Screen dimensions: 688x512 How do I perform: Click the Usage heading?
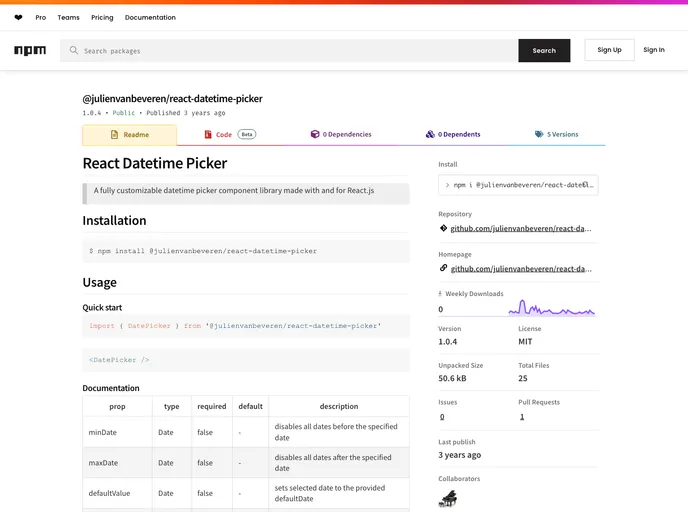click(x=100, y=282)
